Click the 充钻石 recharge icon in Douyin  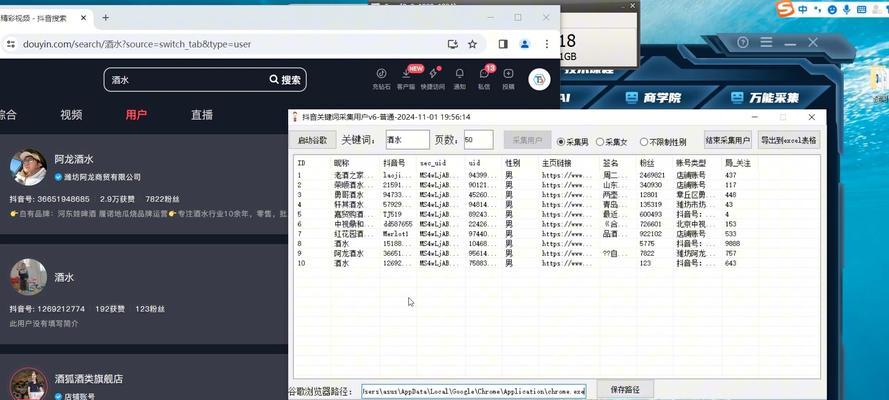tap(382, 73)
